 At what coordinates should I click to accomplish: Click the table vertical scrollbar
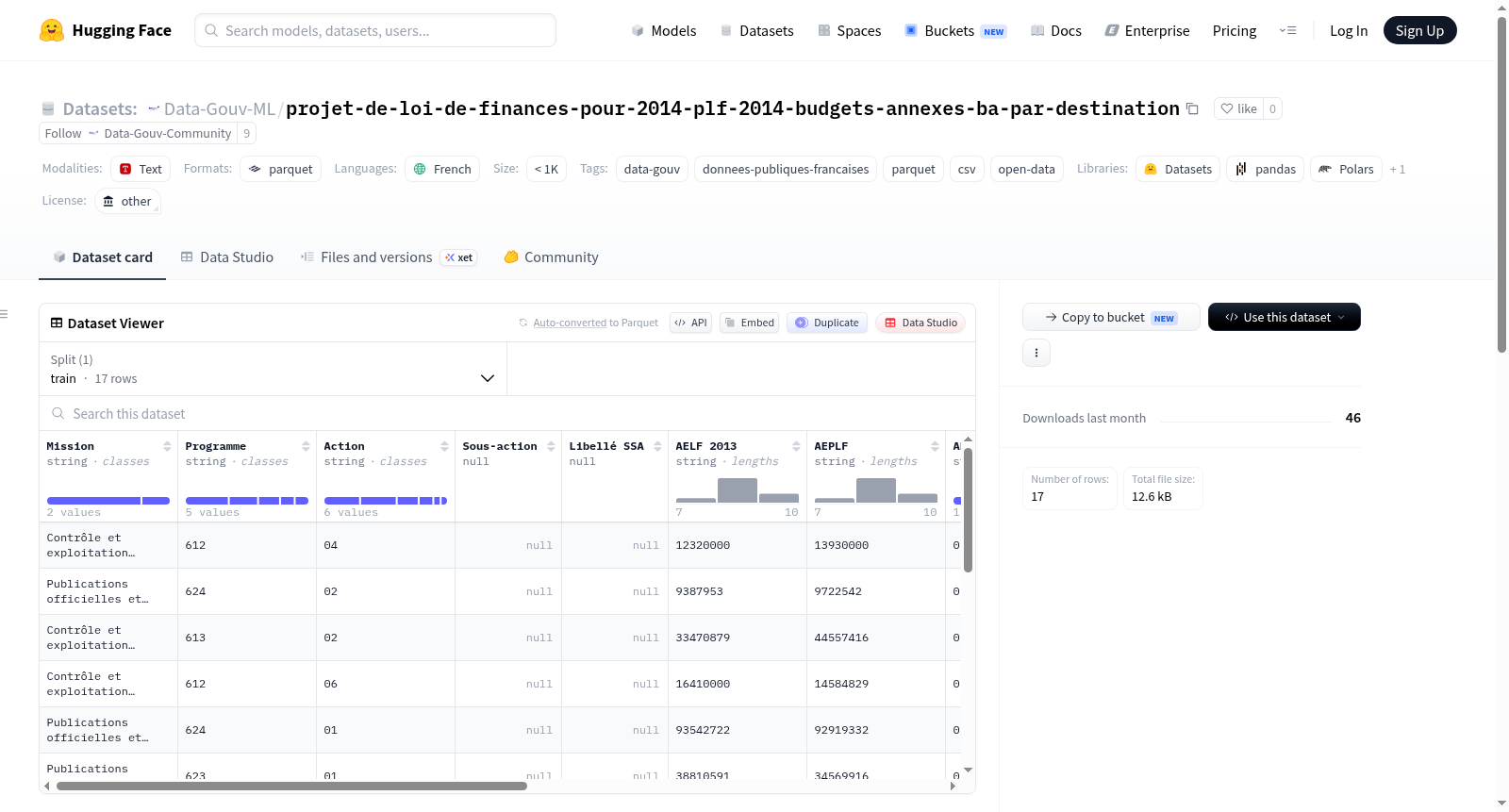click(968, 509)
